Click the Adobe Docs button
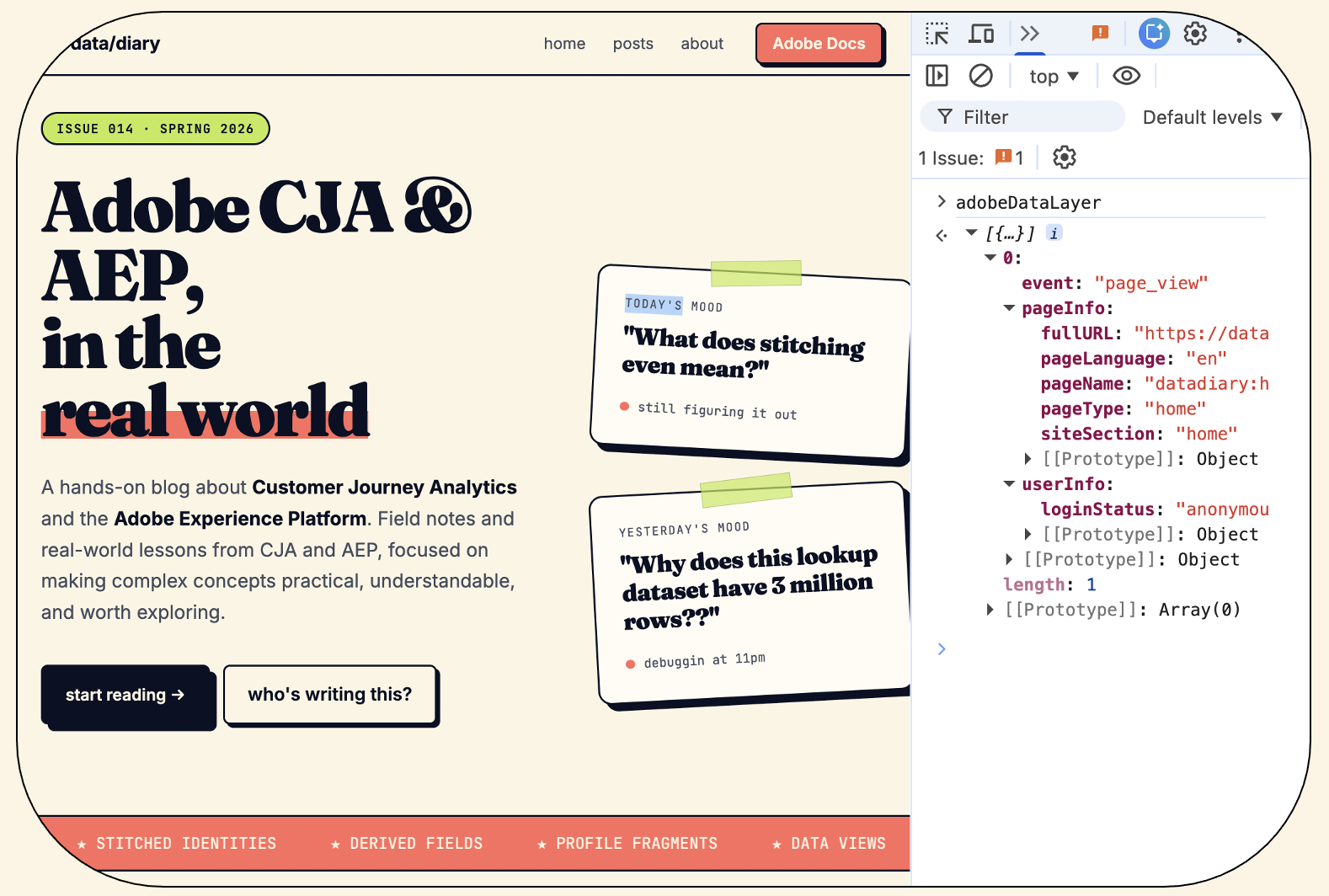Screen dimensions: 1329x896 [x=819, y=44]
